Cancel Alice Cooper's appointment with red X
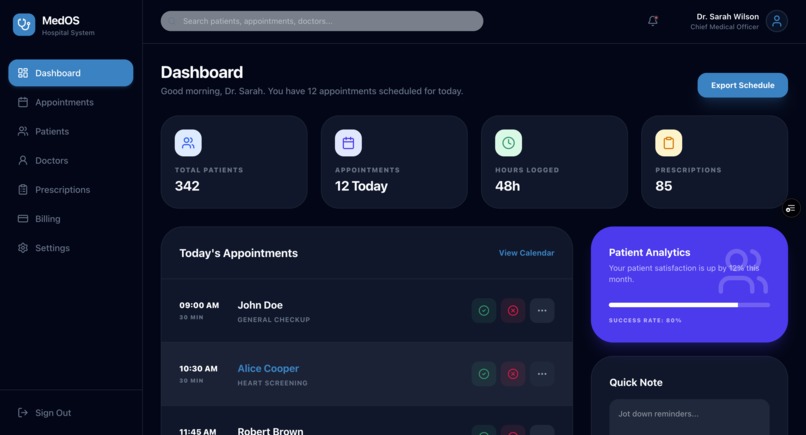This screenshot has height=435, width=806. pyautogui.click(x=513, y=374)
